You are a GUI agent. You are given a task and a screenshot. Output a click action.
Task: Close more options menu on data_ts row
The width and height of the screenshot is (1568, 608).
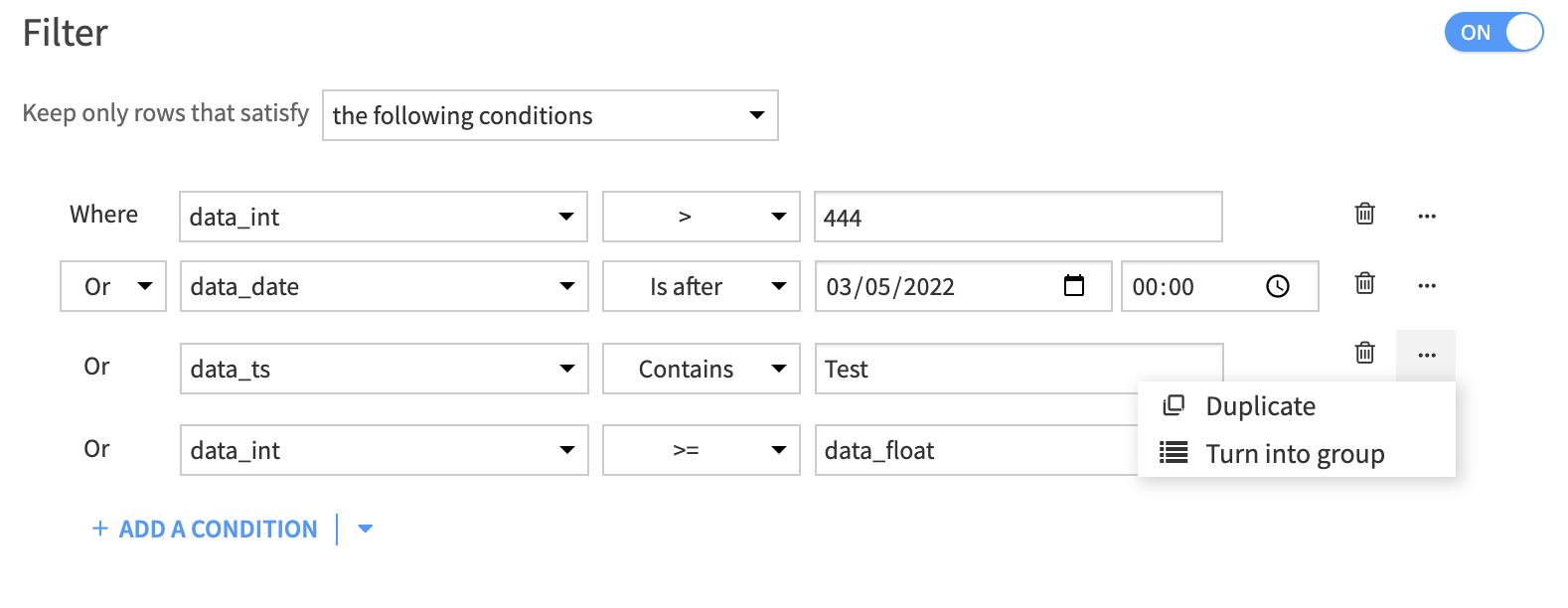(1426, 355)
